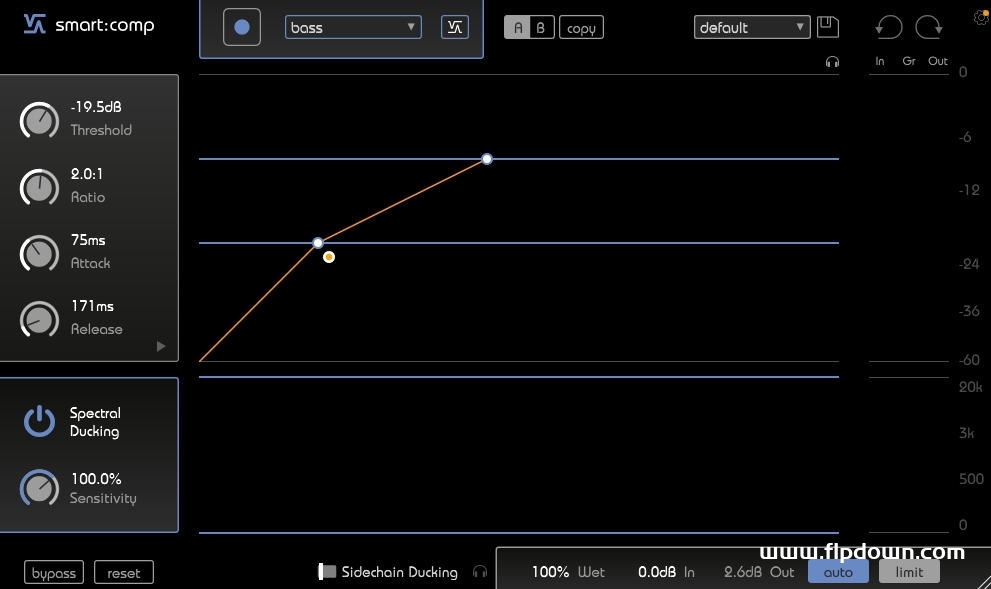Switch to state A
Viewport: 991px width, 589px height.
click(518, 28)
